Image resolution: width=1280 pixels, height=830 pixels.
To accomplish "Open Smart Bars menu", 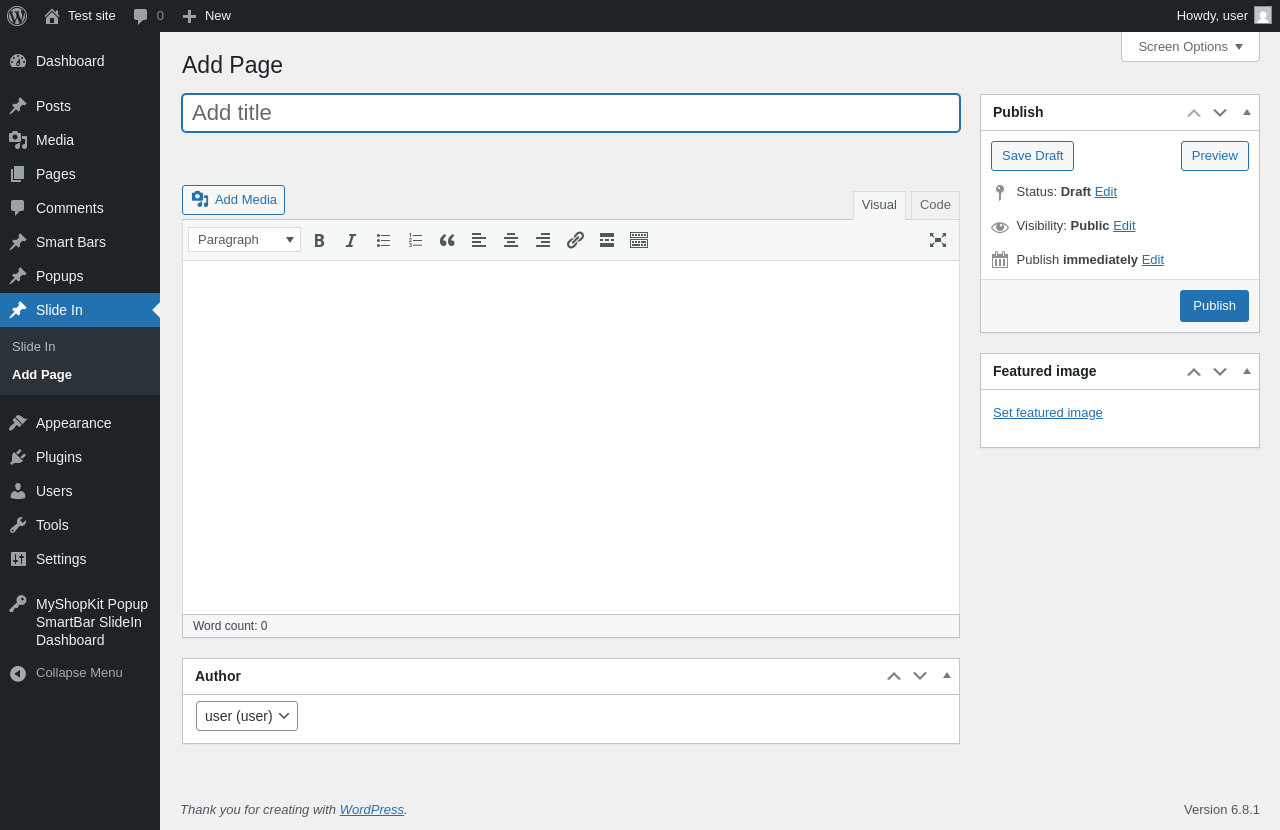I will point(80,242).
